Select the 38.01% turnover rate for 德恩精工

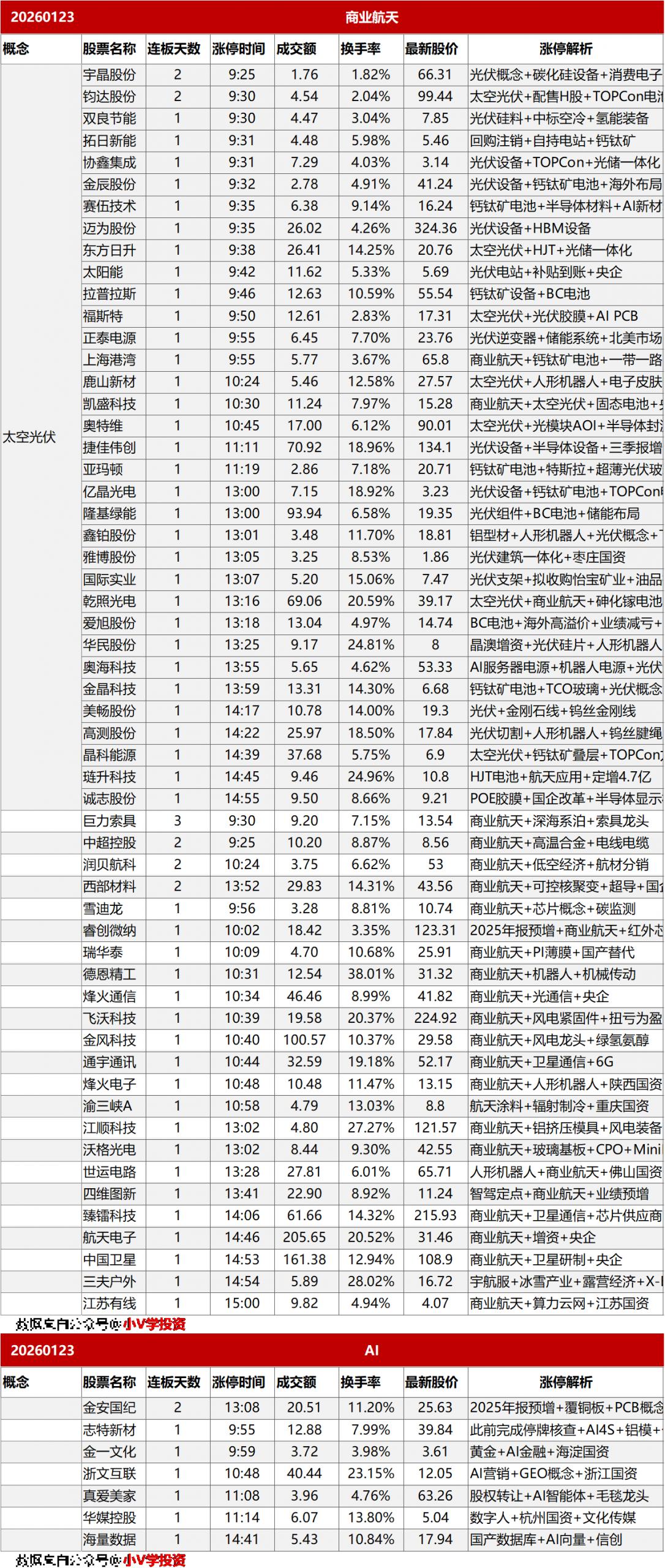pos(370,974)
